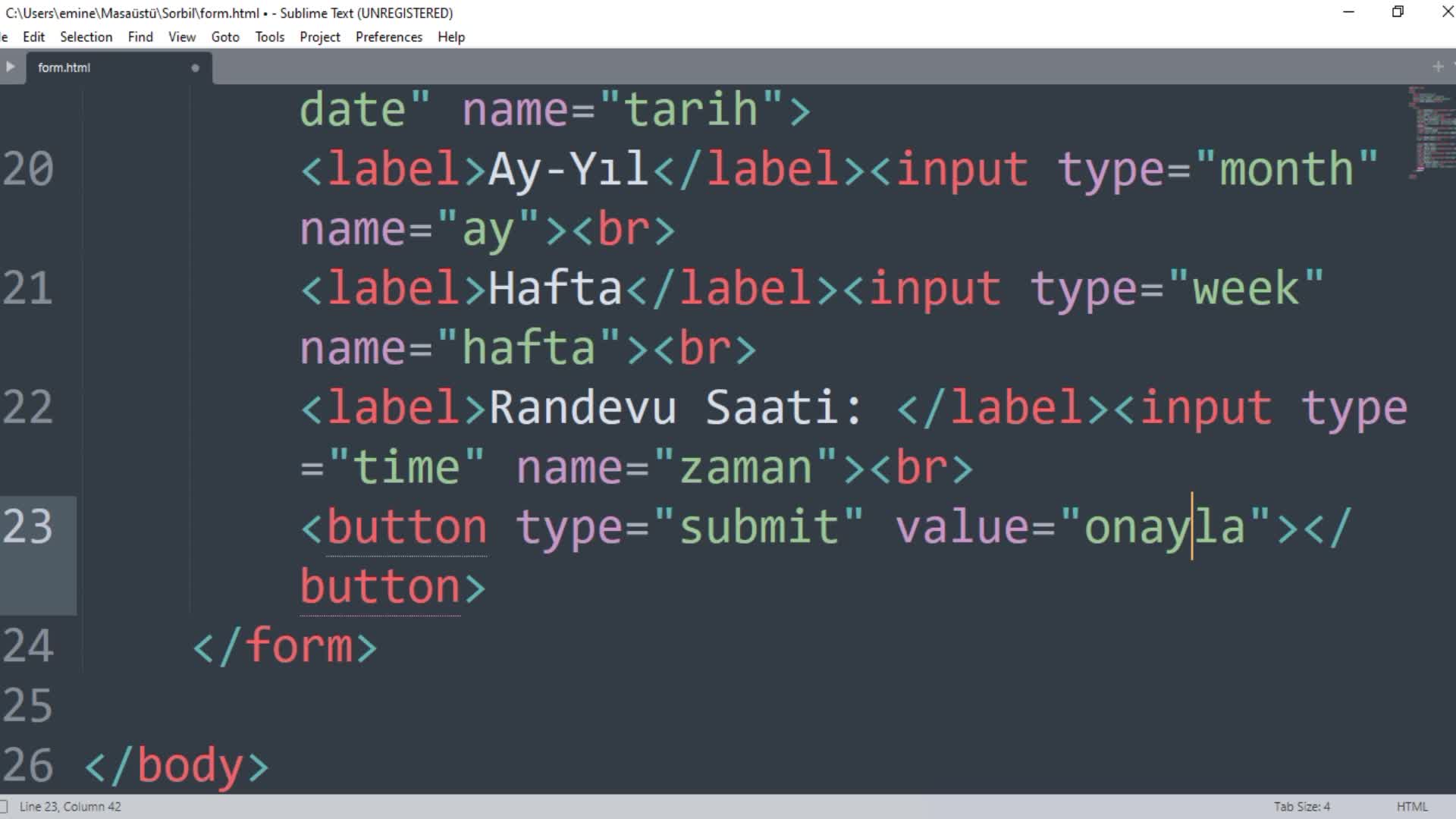Open the Project menu
The height and width of the screenshot is (819, 1456).
[319, 36]
